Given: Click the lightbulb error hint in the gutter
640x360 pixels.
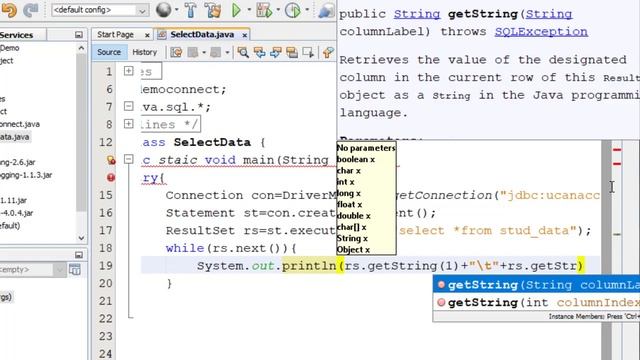Looking at the screenshot, I should [111, 160].
